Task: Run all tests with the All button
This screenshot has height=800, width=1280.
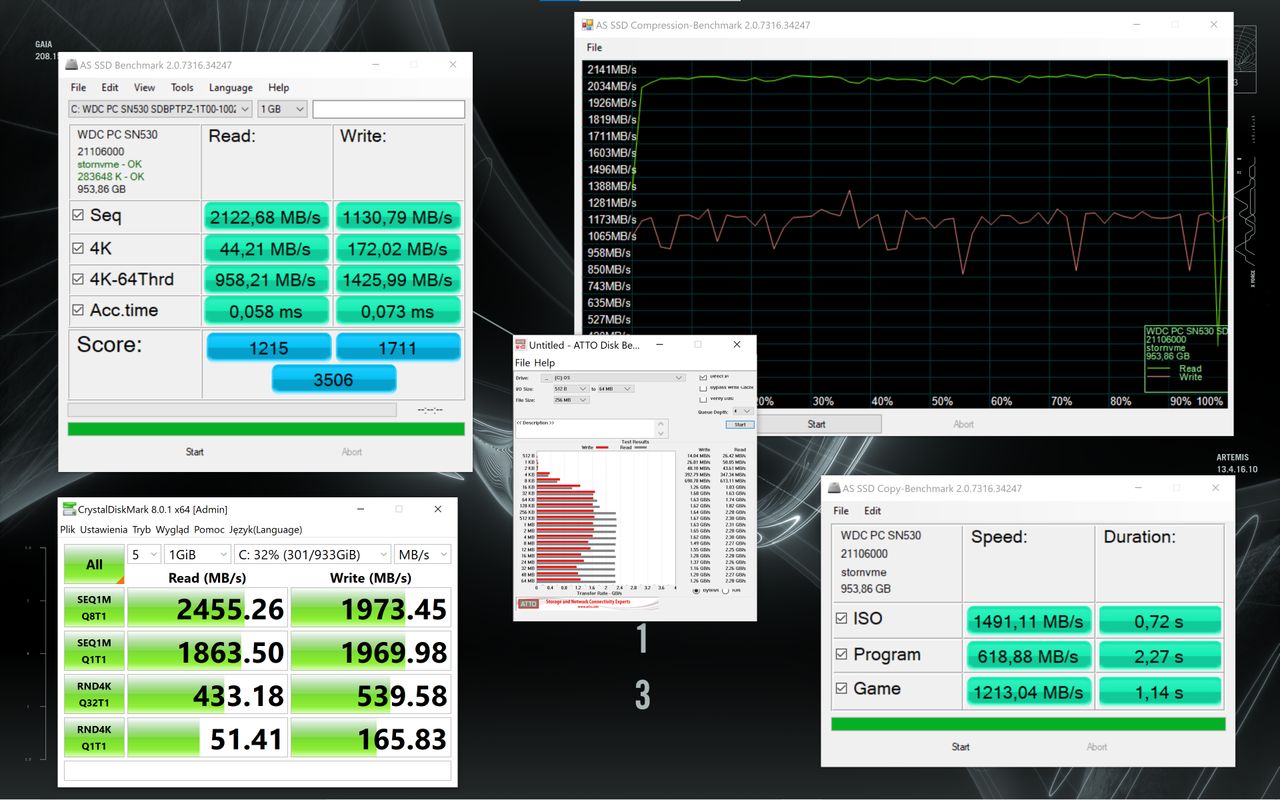Action: pos(94,564)
